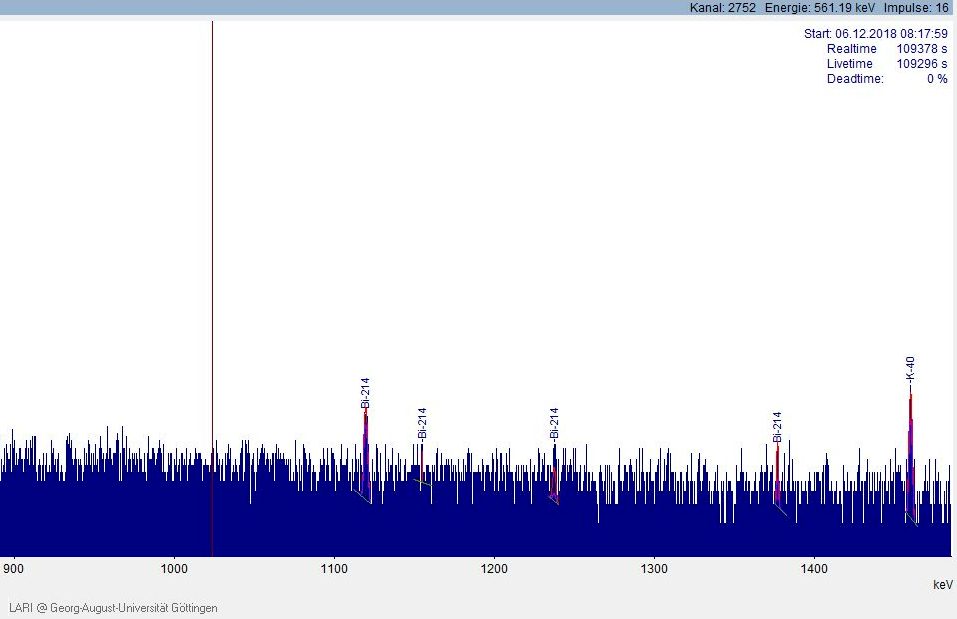
Task: Click the LARI Georg-August-Universität Göttingen footer
Action: (x=113, y=608)
